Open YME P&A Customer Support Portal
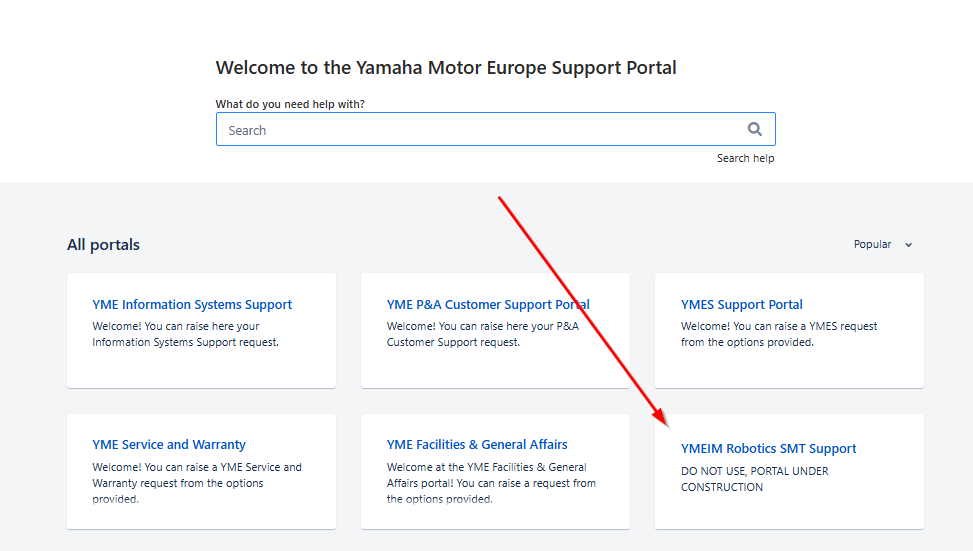Viewport: 973px width, 551px height. [x=488, y=305]
